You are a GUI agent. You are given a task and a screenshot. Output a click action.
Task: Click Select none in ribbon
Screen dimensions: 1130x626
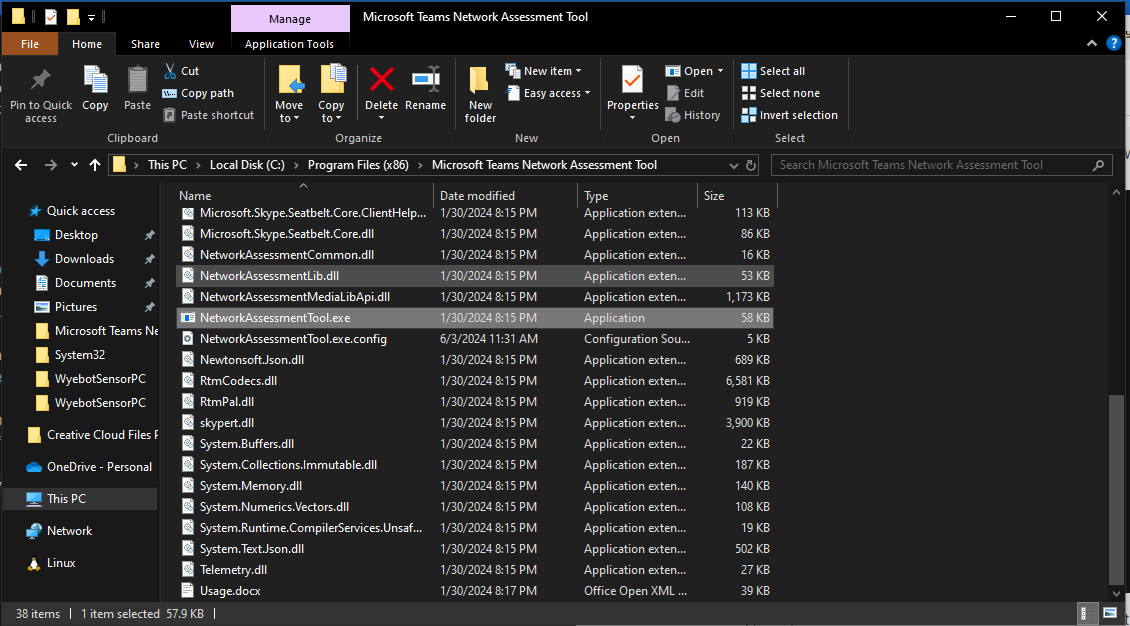click(780, 93)
